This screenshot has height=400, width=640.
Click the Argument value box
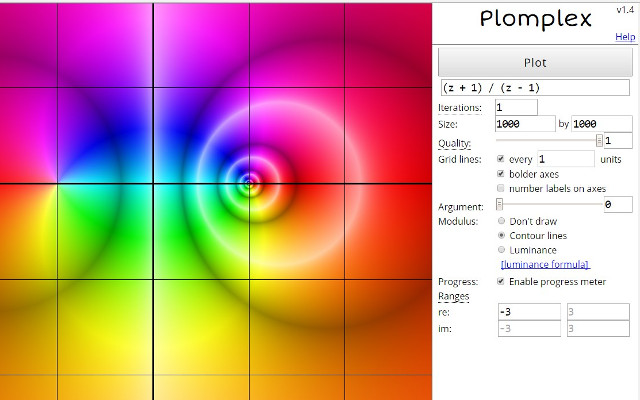tap(618, 204)
